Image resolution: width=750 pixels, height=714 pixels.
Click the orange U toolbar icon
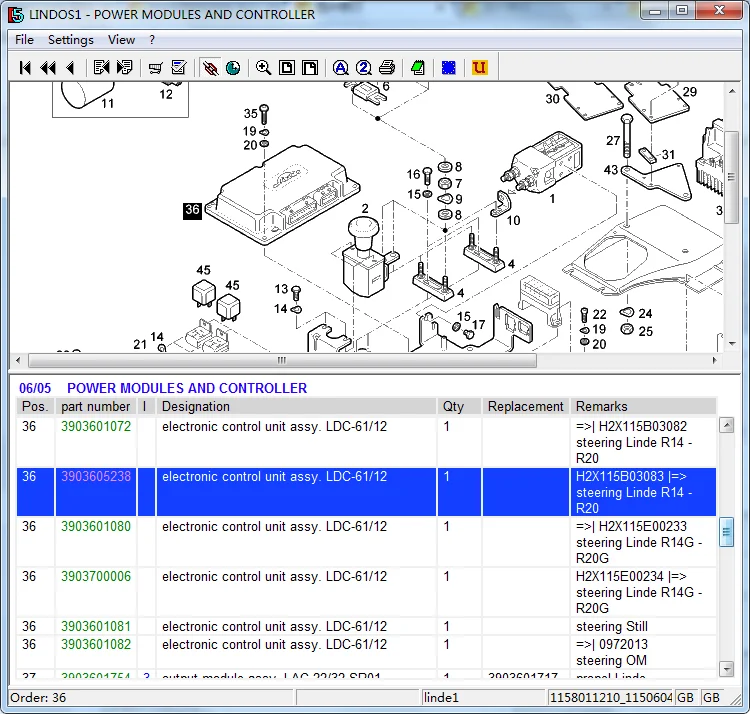(479, 68)
